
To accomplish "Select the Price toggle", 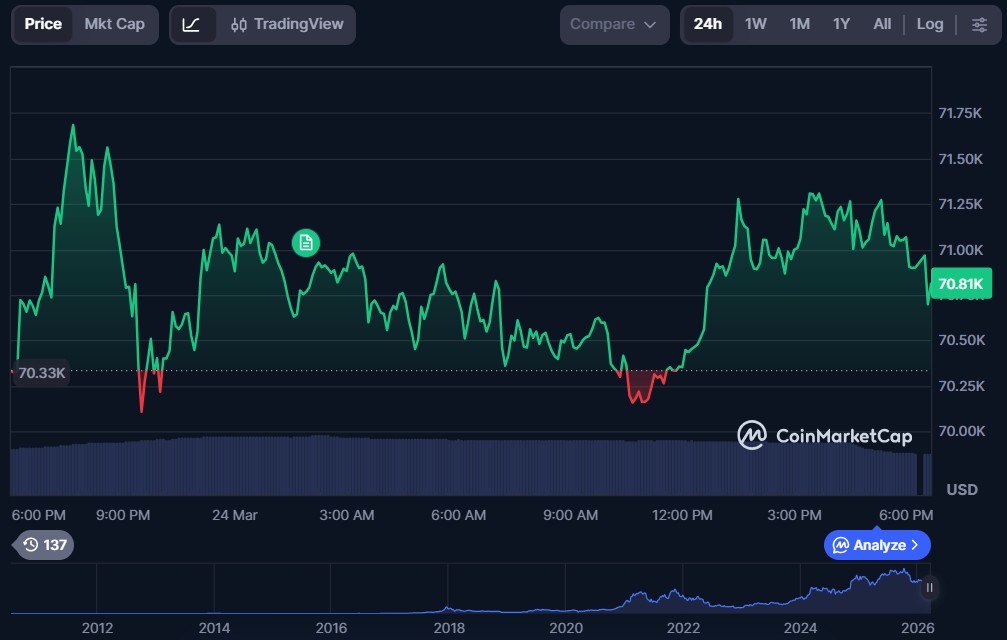I will 43,24.
